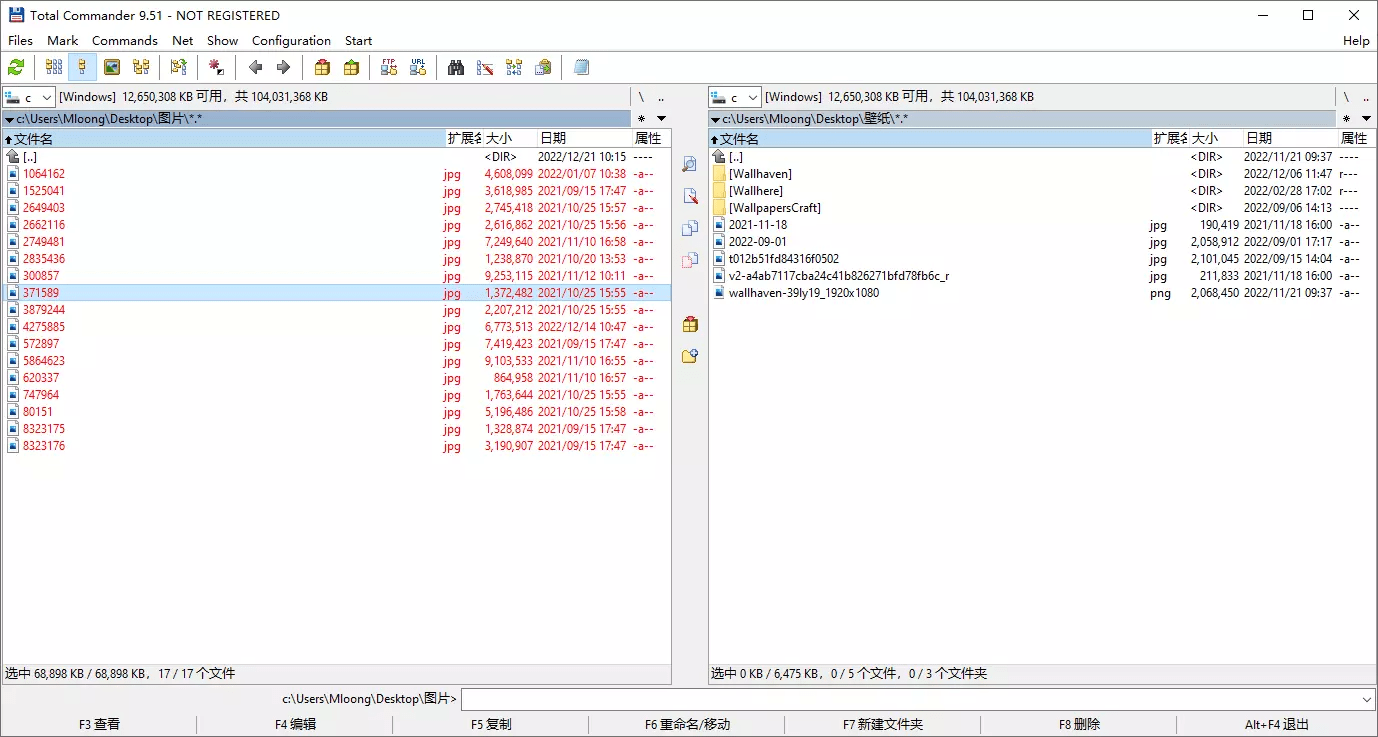The height and width of the screenshot is (737, 1378).
Task: Launch the Multi-rename tool icon
Action: [485, 68]
